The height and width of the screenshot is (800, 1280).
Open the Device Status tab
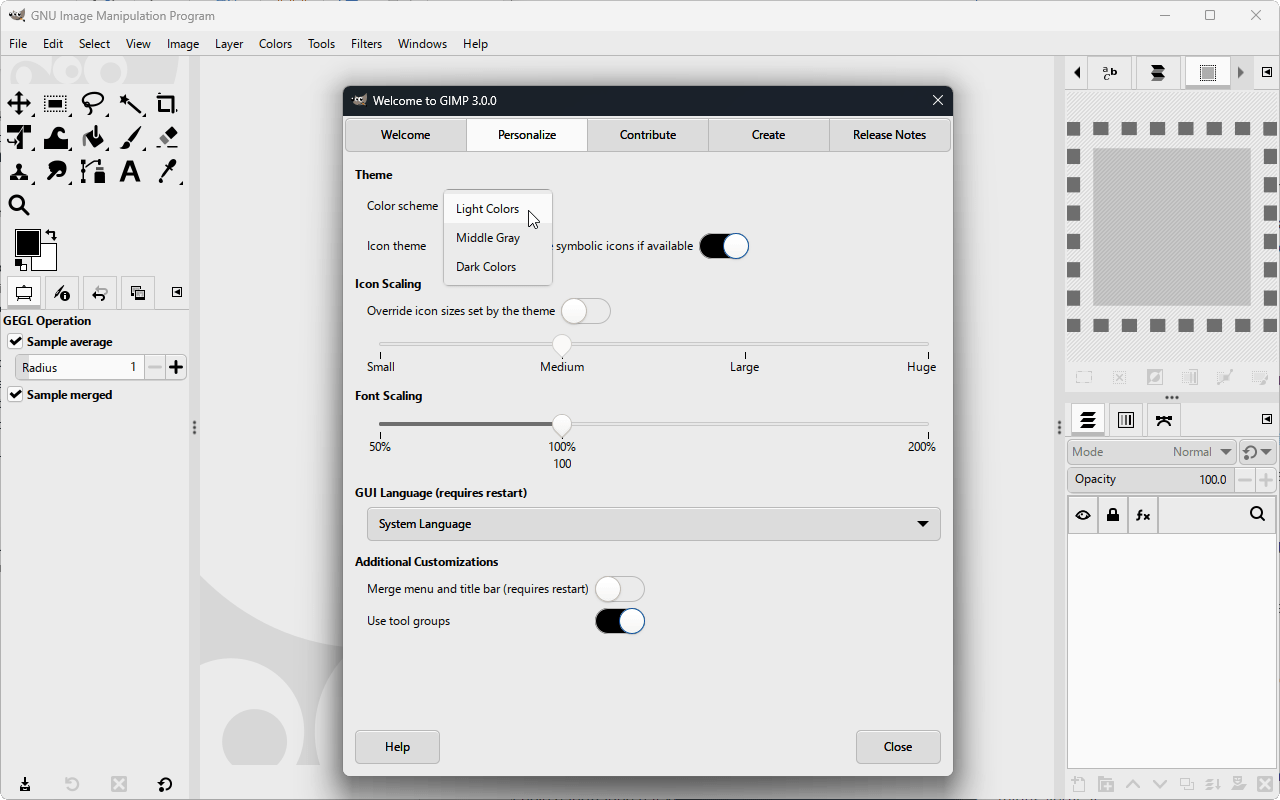61,293
